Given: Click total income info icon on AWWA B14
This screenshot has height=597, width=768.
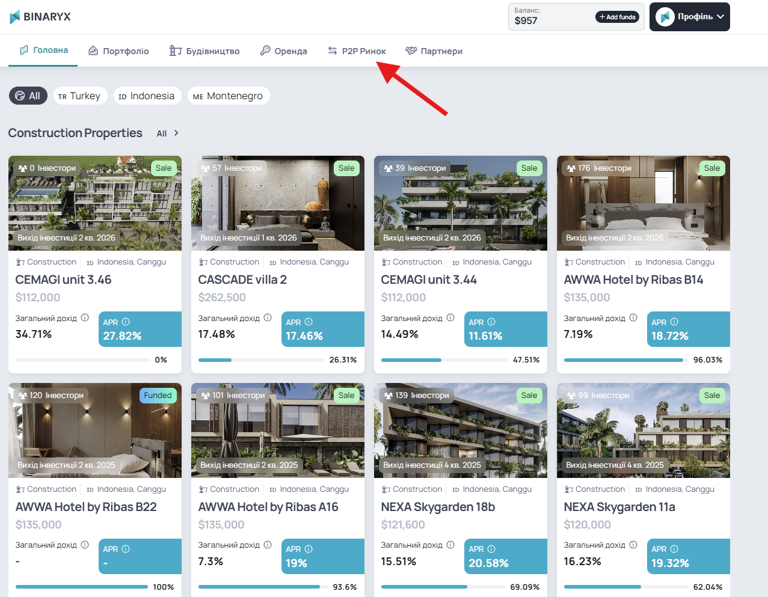Looking at the screenshot, I should point(633,318).
